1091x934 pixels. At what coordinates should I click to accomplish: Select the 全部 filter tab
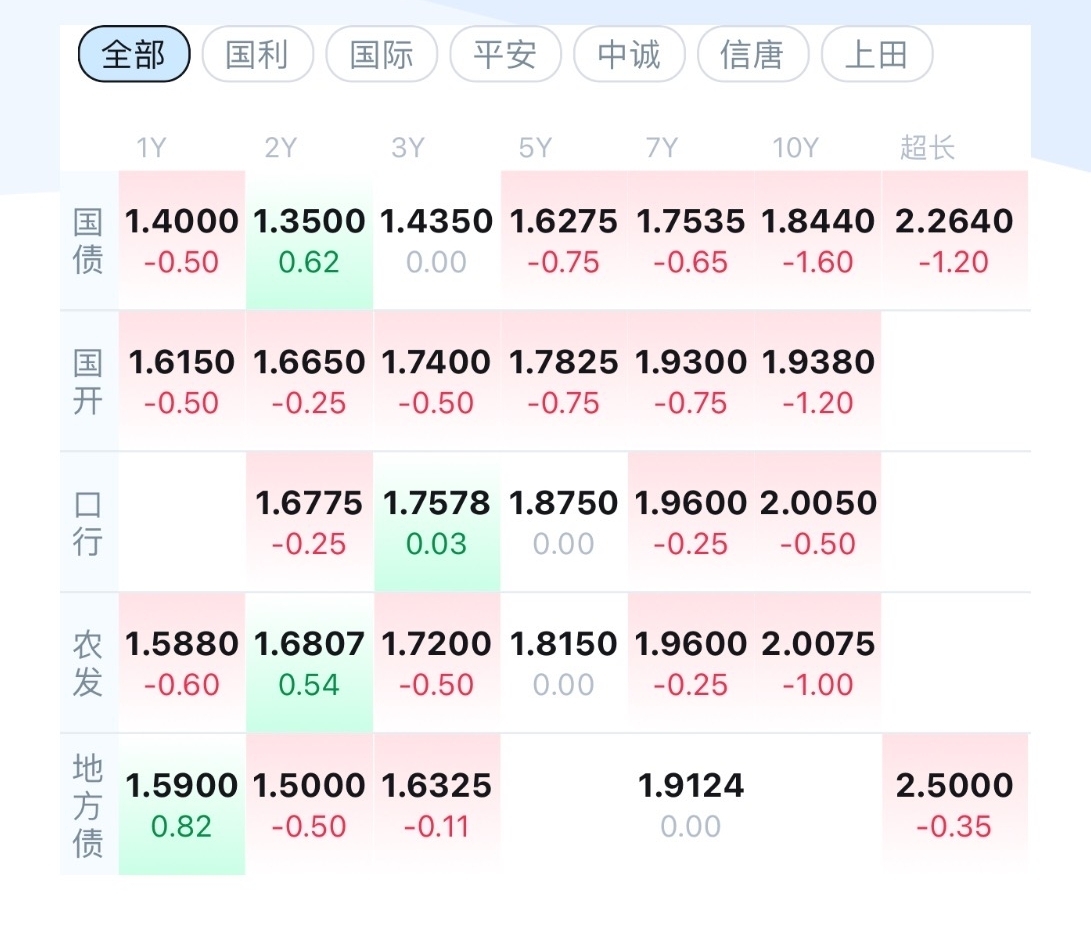pyautogui.click(x=134, y=54)
